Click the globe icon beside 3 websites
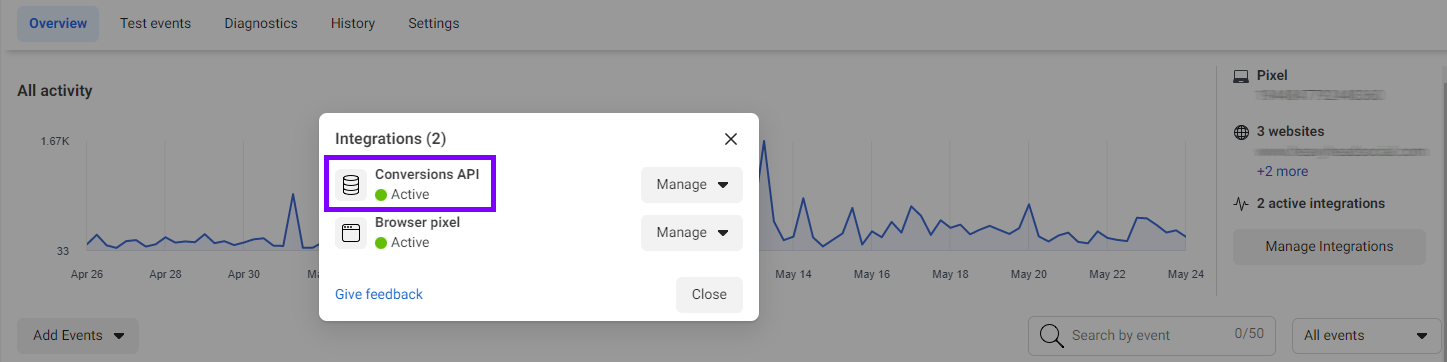This screenshot has height=362, width=1447. [x=1241, y=132]
